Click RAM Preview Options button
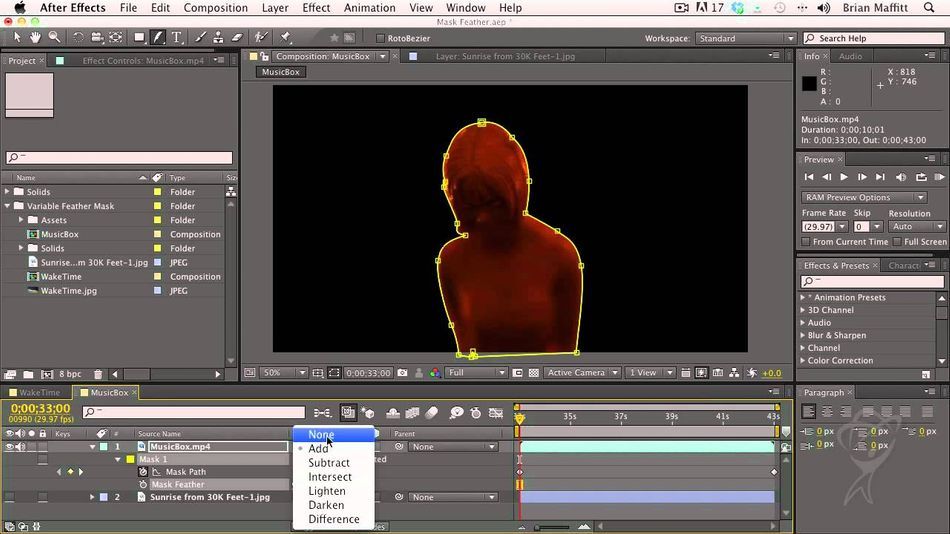Viewport: 950px width, 534px height. 864,198
